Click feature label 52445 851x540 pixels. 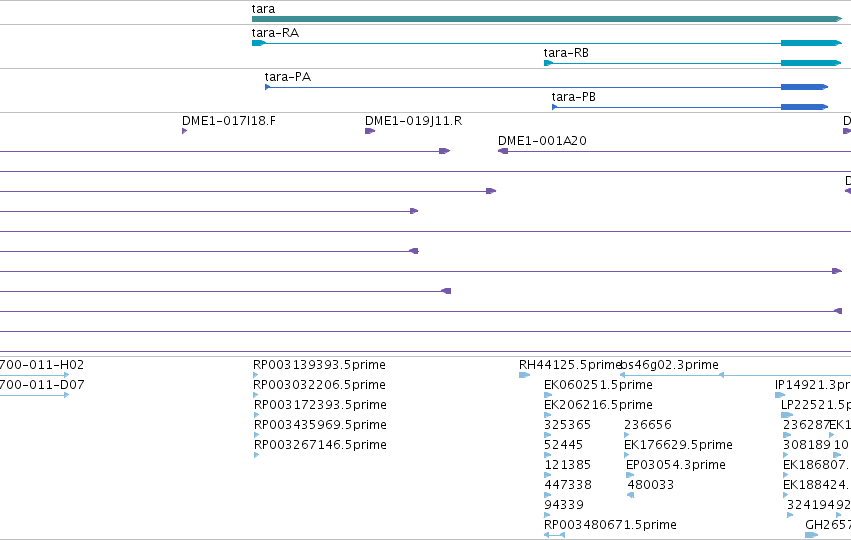(563, 445)
